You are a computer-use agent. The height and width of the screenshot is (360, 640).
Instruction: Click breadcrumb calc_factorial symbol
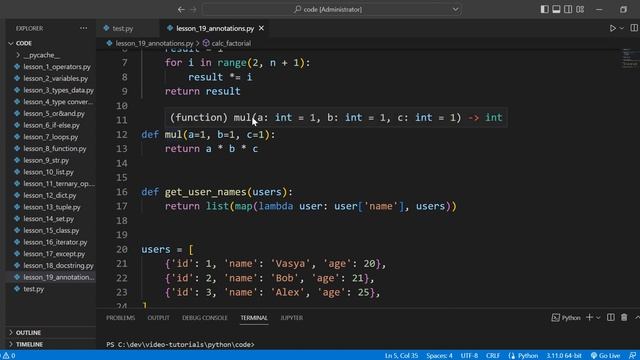227,43
